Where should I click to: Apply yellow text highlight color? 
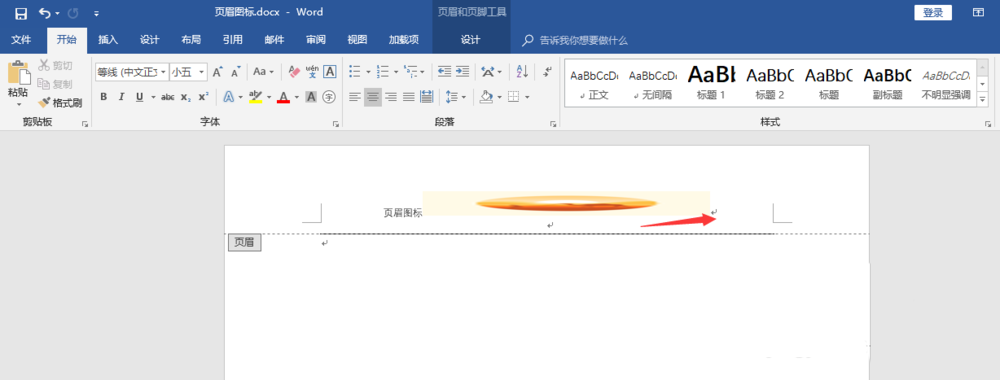[255, 97]
